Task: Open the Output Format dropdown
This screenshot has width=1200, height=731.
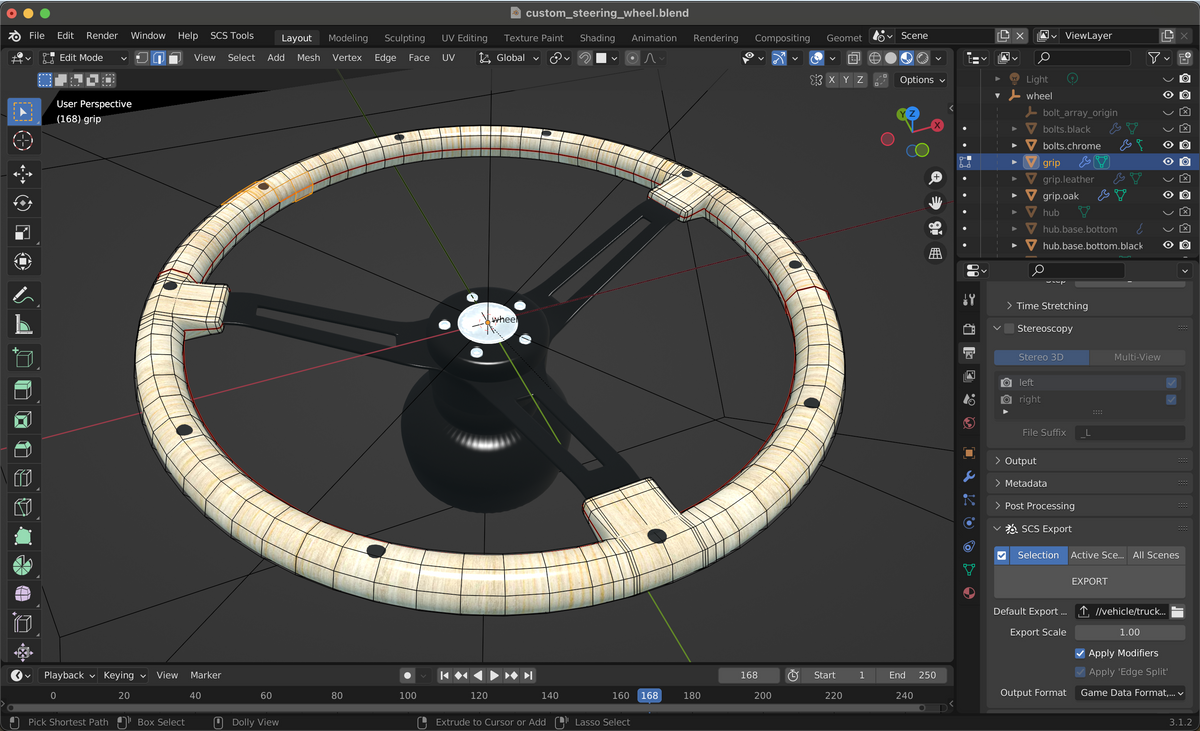Action: click(x=1130, y=692)
